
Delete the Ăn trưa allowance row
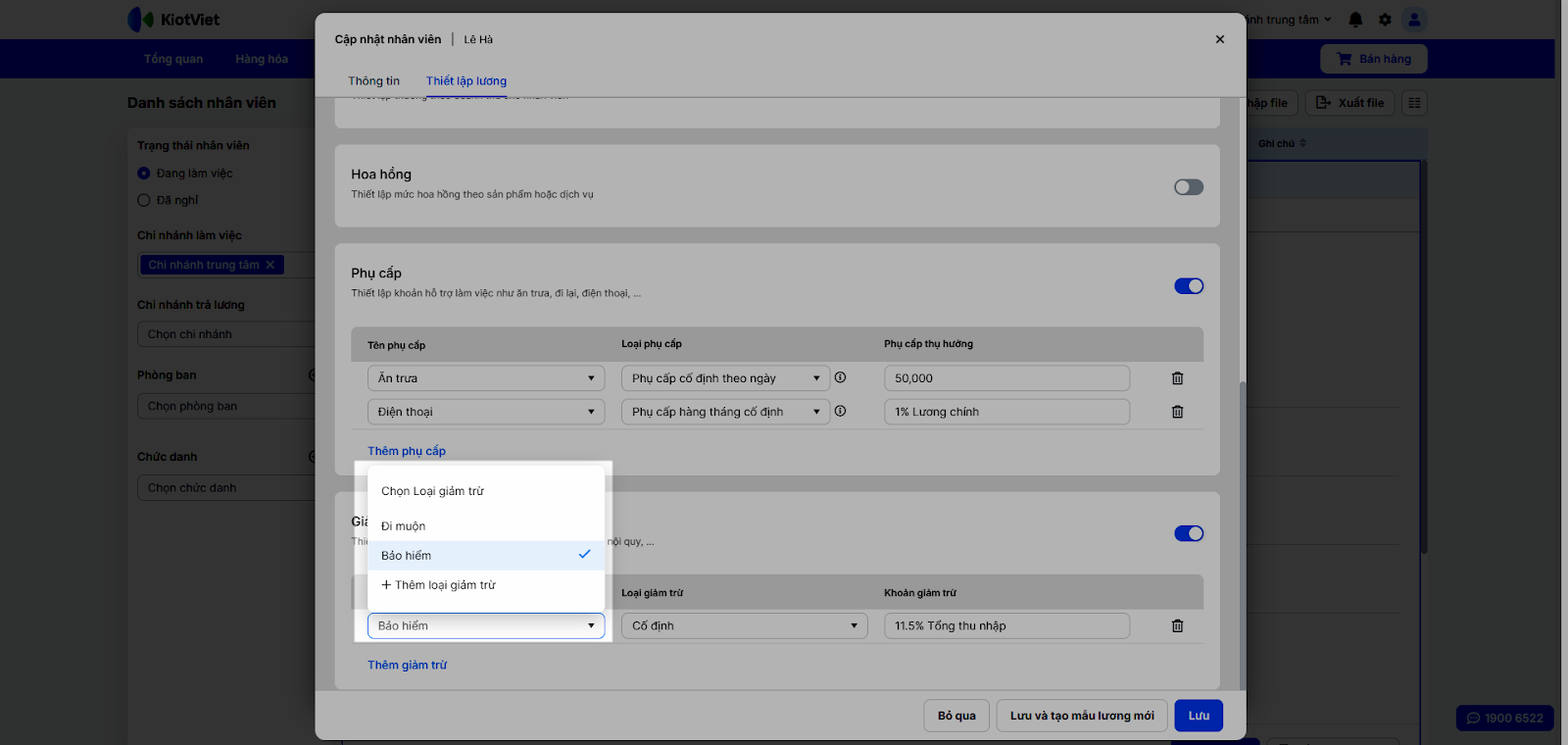click(x=1177, y=378)
